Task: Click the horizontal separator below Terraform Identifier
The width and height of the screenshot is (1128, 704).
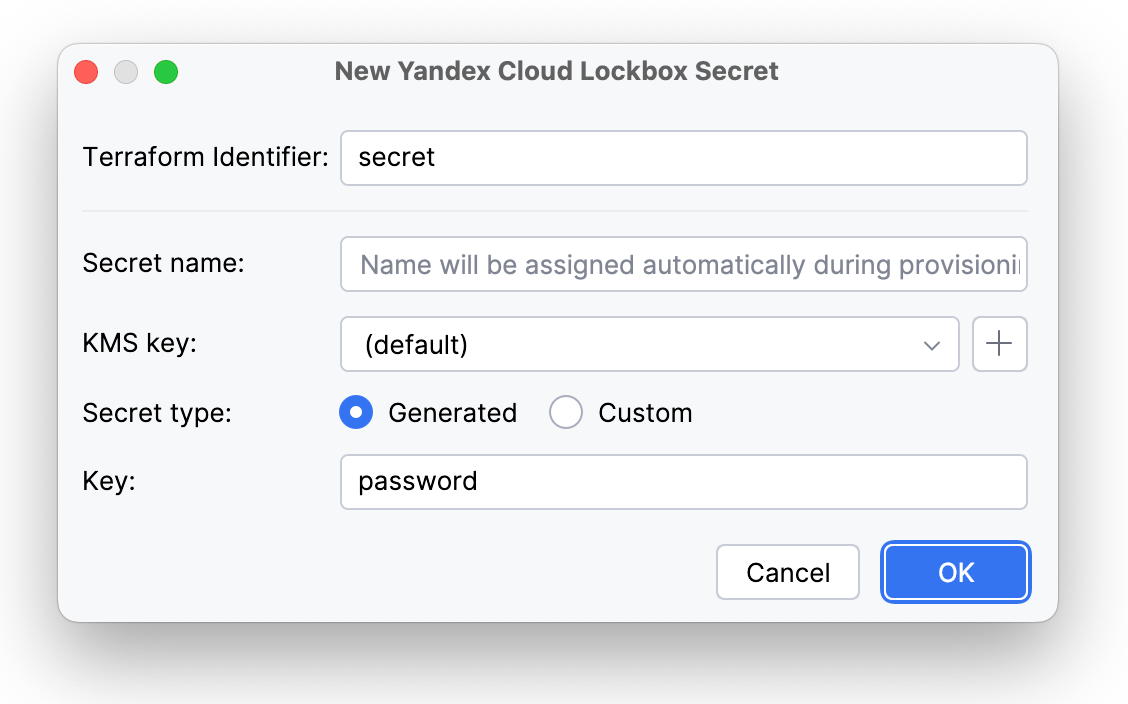Action: tap(555, 211)
